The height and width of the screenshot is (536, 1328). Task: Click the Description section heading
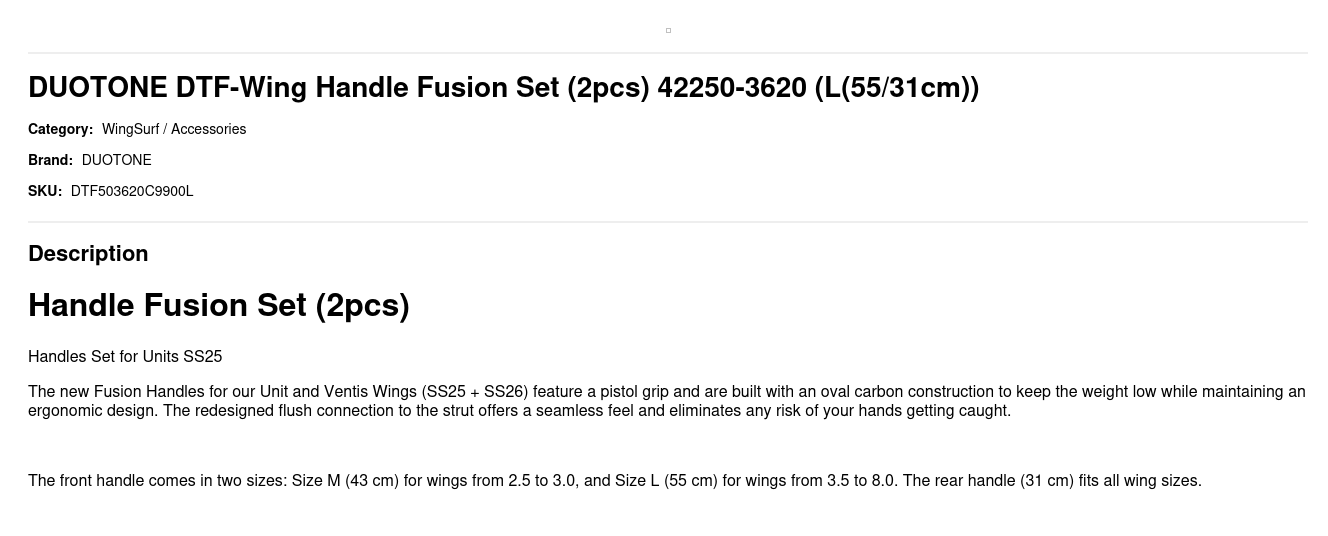(88, 254)
